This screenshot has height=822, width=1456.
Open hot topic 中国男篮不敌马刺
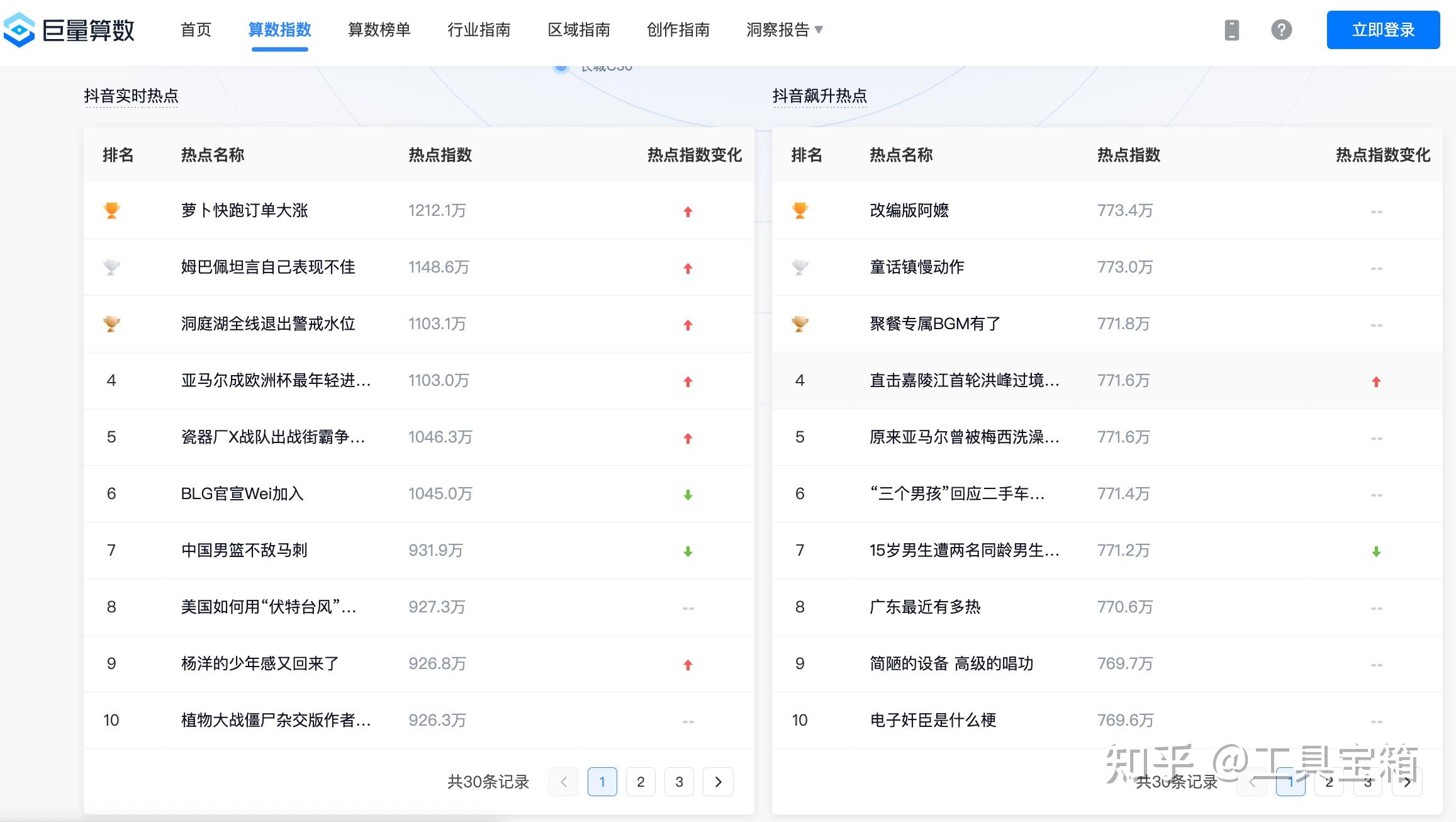(x=244, y=550)
